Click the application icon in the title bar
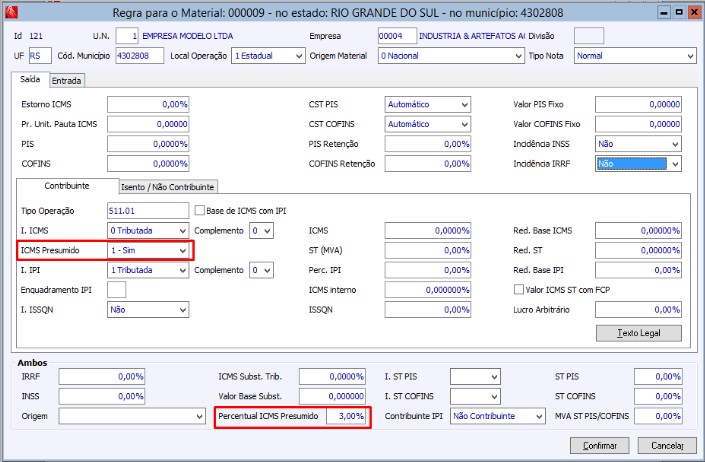This screenshot has width=705, height=462. (9, 11)
